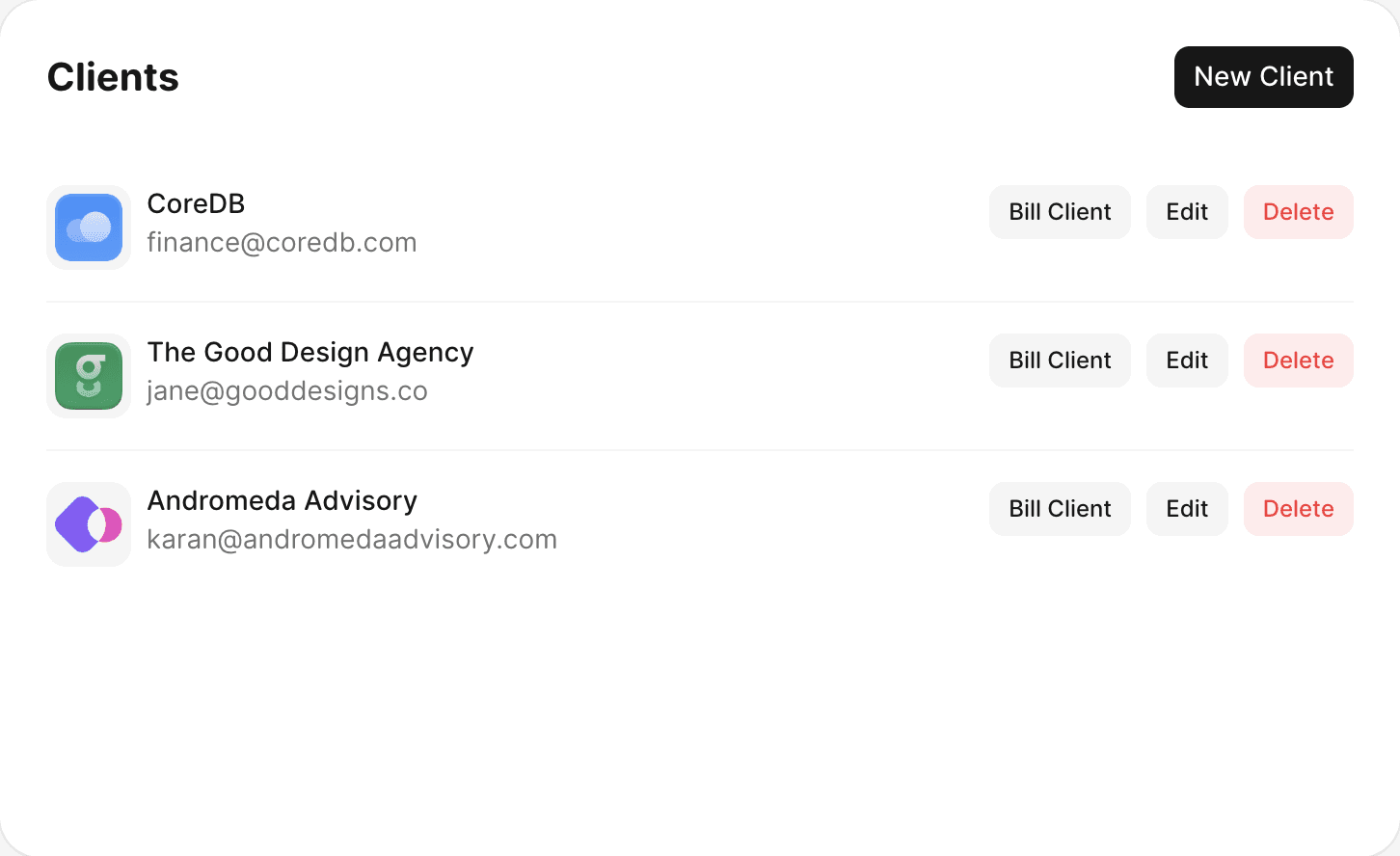Click The Good Design Agency green logo

[x=89, y=376]
